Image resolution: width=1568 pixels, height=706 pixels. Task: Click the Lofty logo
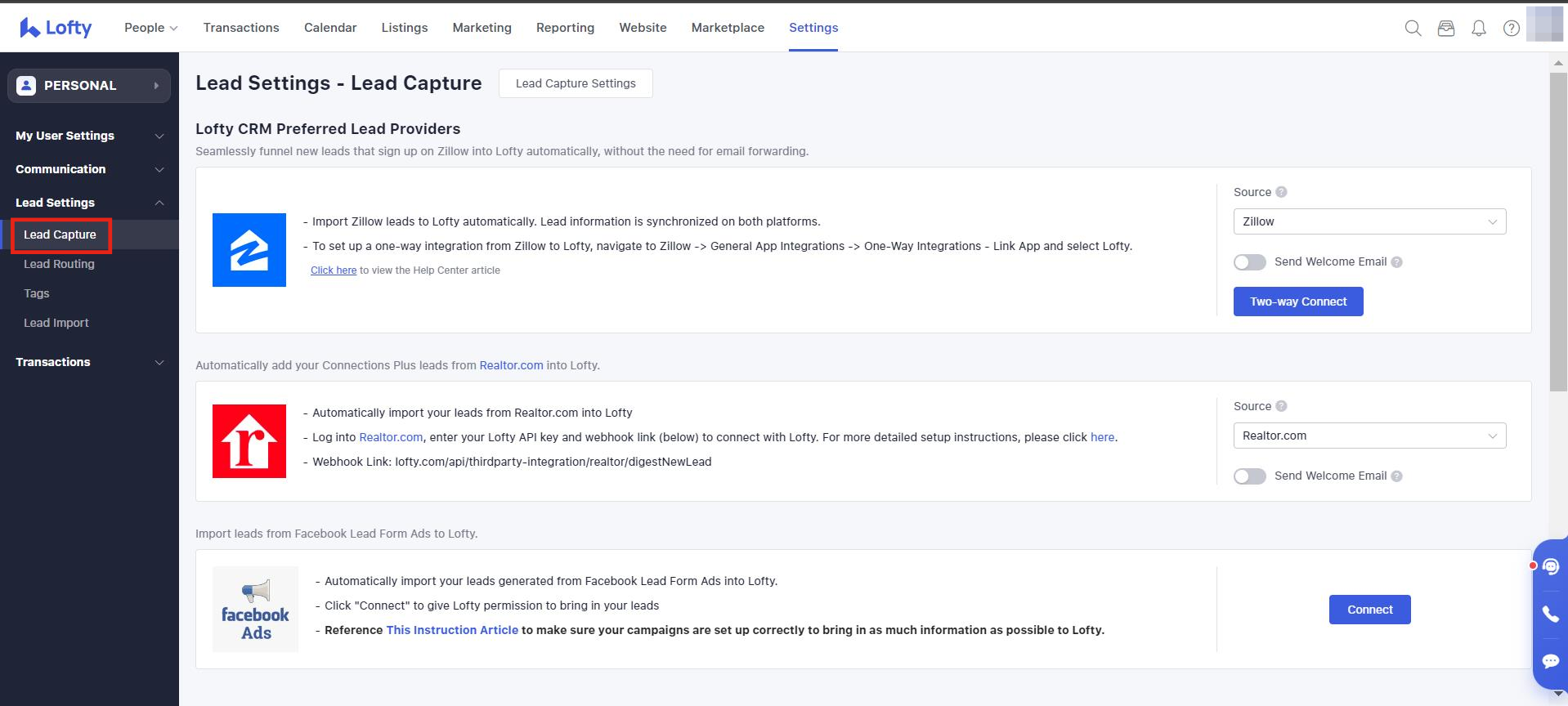56,28
